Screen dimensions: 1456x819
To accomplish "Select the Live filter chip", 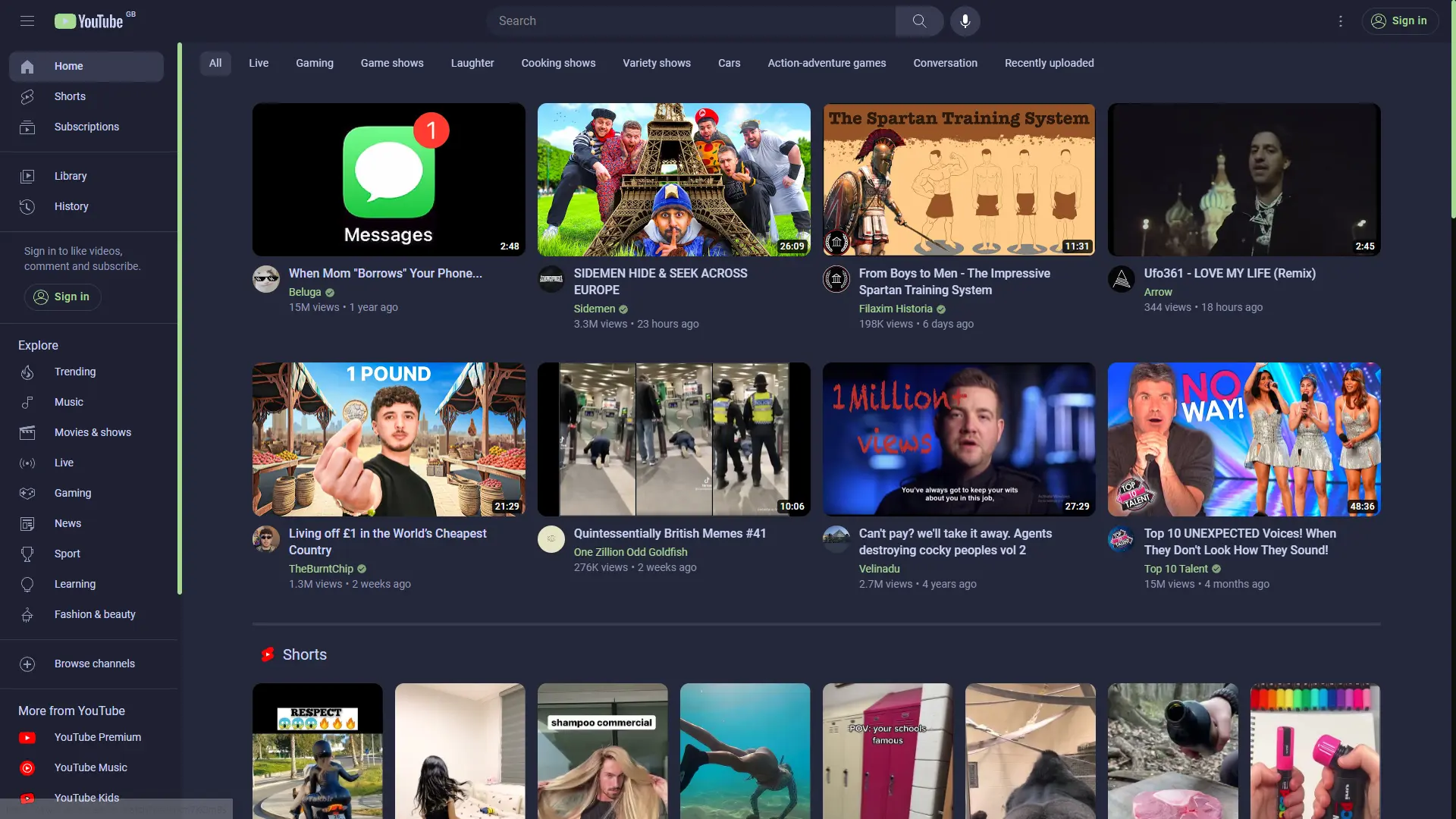I will tap(259, 63).
